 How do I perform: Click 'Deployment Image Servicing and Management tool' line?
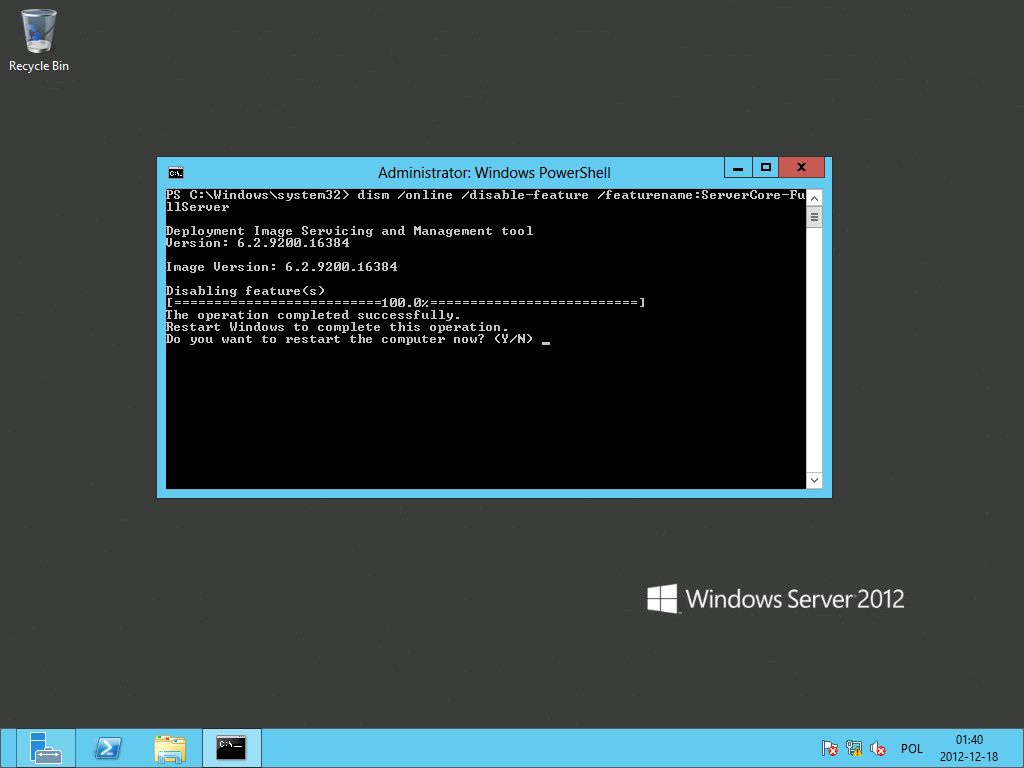[349, 231]
